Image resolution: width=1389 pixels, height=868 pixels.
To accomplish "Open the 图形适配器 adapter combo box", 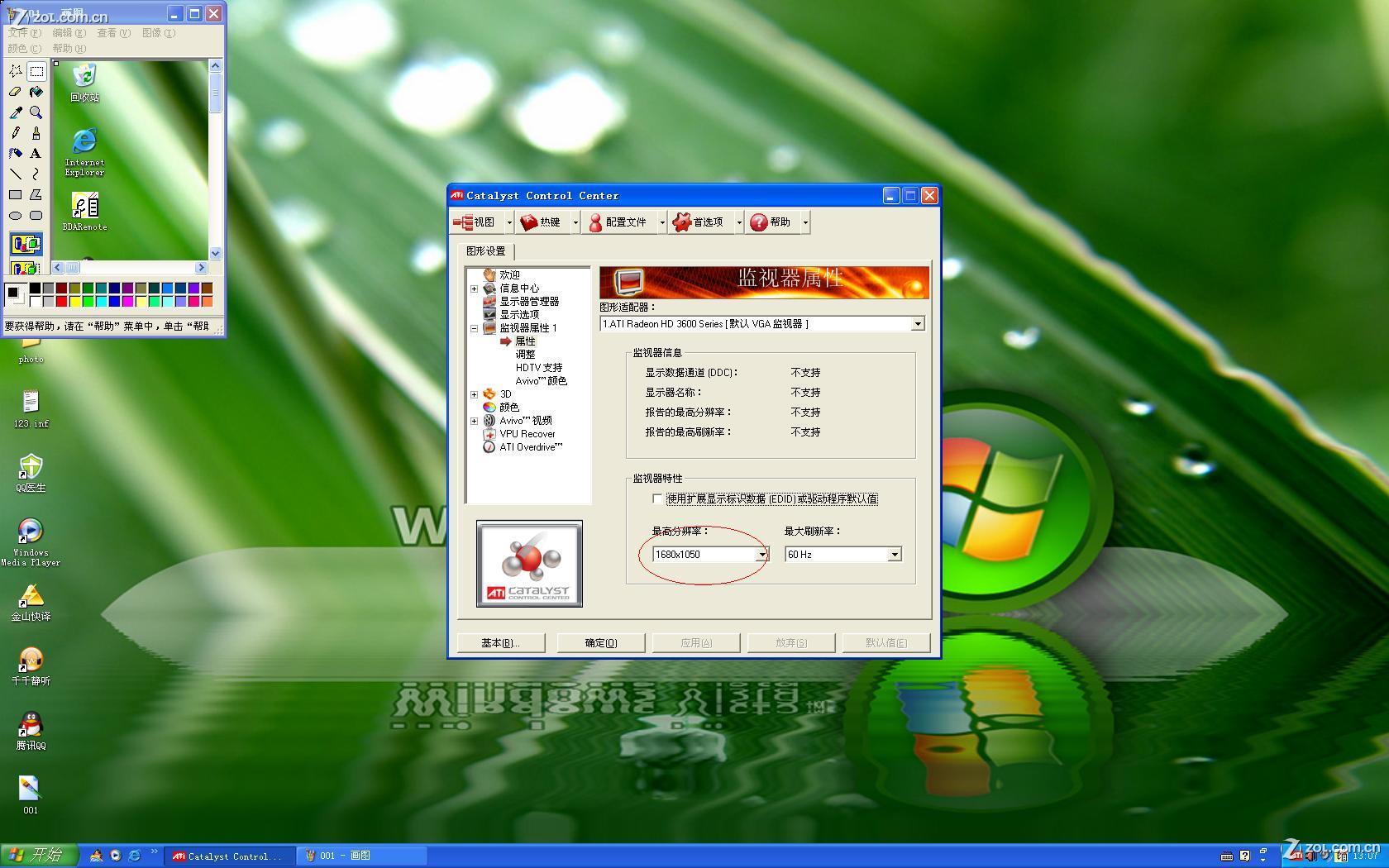I will click(761, 324).
